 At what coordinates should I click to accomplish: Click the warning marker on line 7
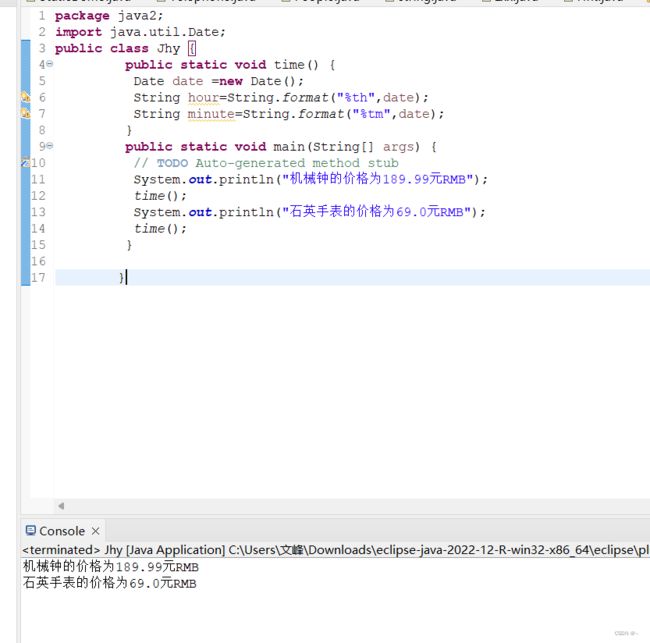click(26, 114)
